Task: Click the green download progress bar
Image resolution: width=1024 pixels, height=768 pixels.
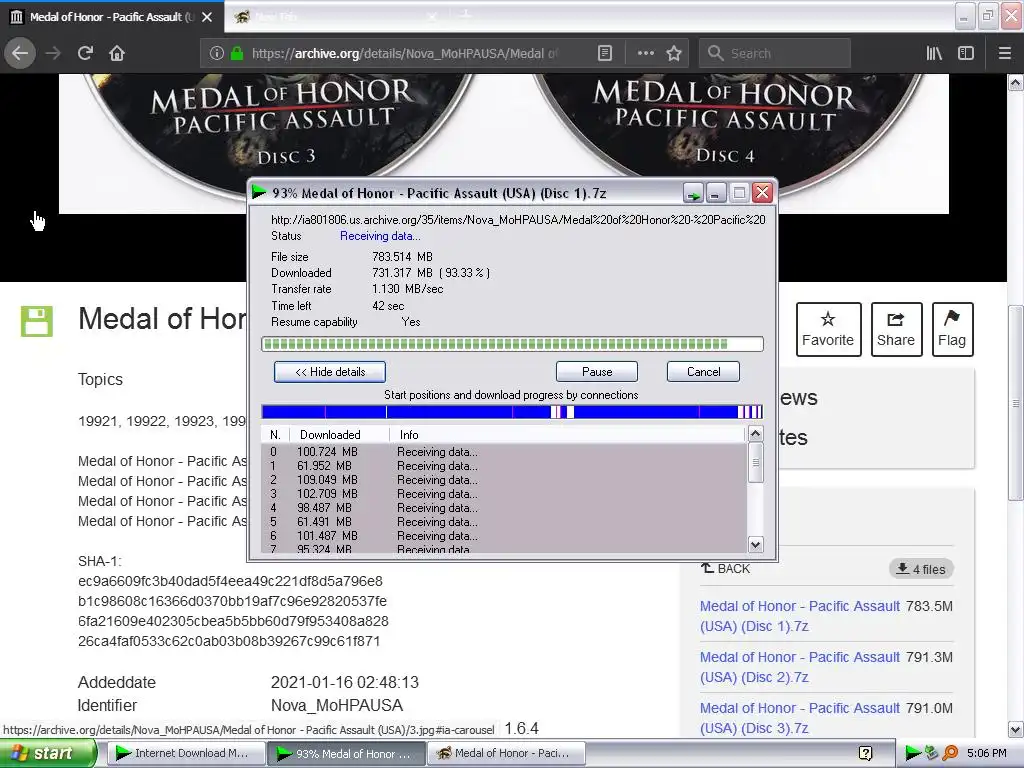Action: click(x=512, y=344)
